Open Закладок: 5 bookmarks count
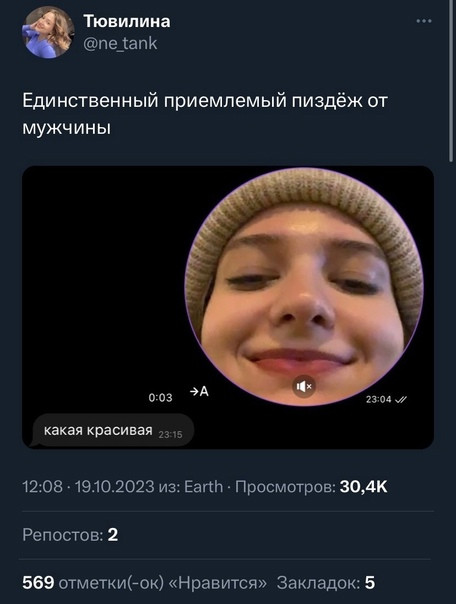This screenshot has height=604, width=456. click(x=326, y=582)
